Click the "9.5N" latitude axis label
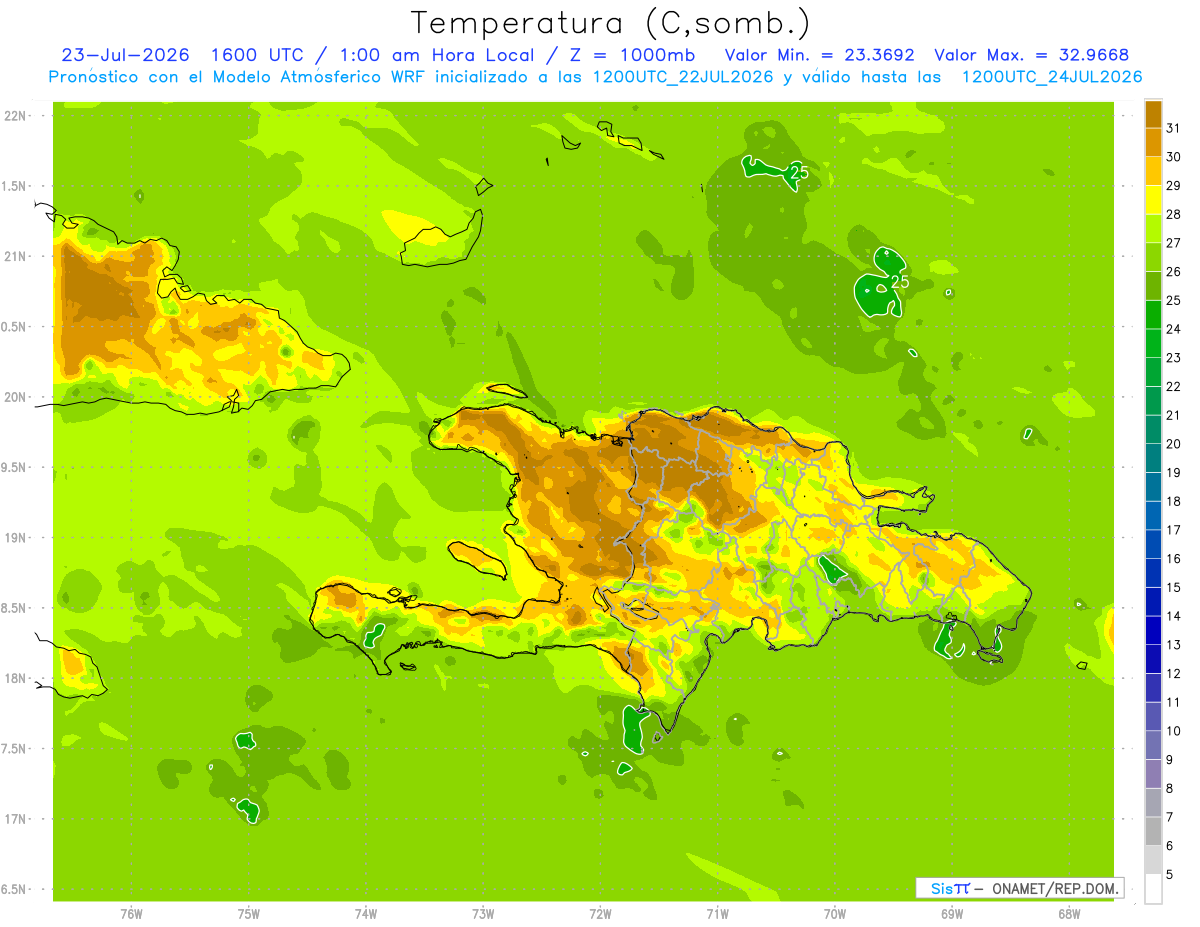 point(15,468)
